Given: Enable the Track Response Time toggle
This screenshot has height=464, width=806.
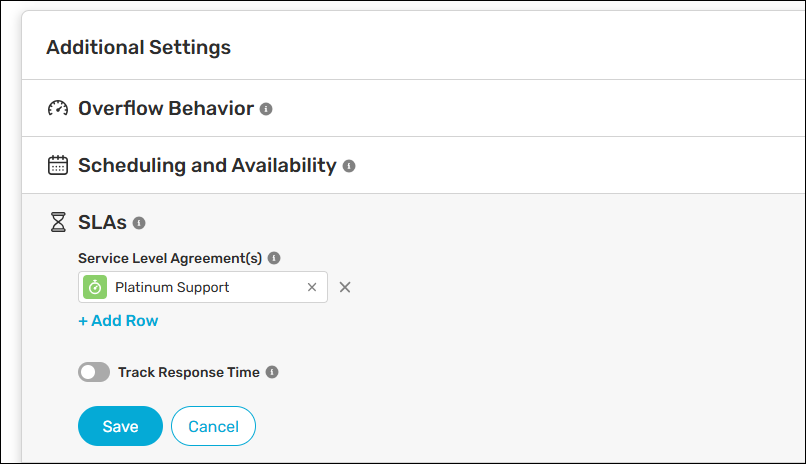Looking at the screenshot, I should tap(94, 372).
